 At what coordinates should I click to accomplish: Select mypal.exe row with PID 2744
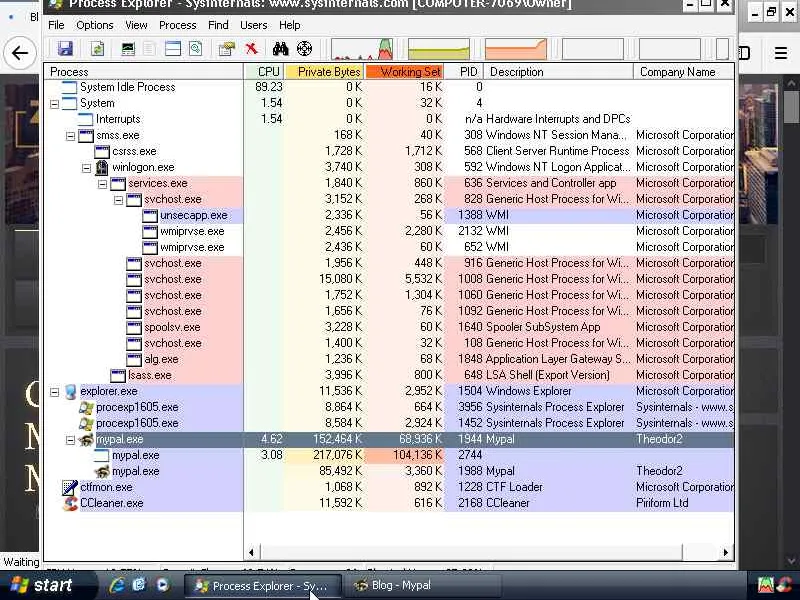click(389, 455)
